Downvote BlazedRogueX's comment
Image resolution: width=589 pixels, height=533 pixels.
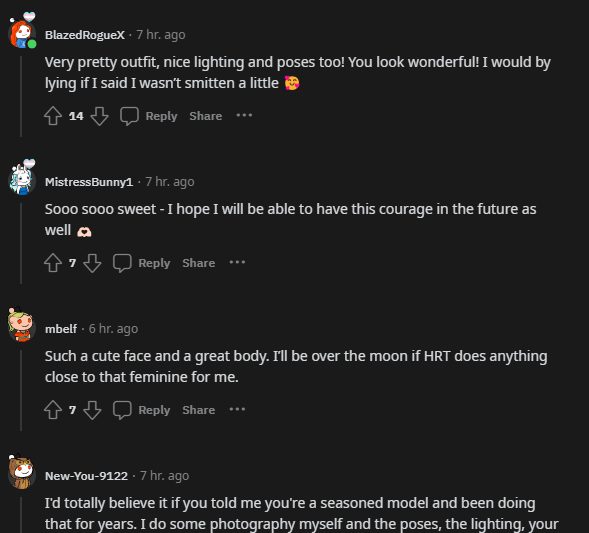(100, 116)
